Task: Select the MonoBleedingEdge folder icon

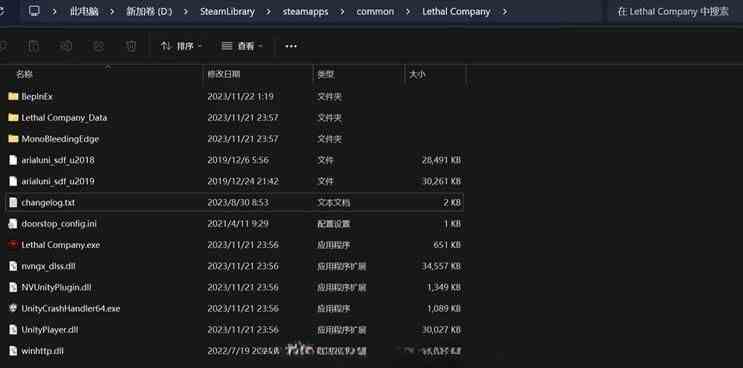Action: (x=13, y=139)
